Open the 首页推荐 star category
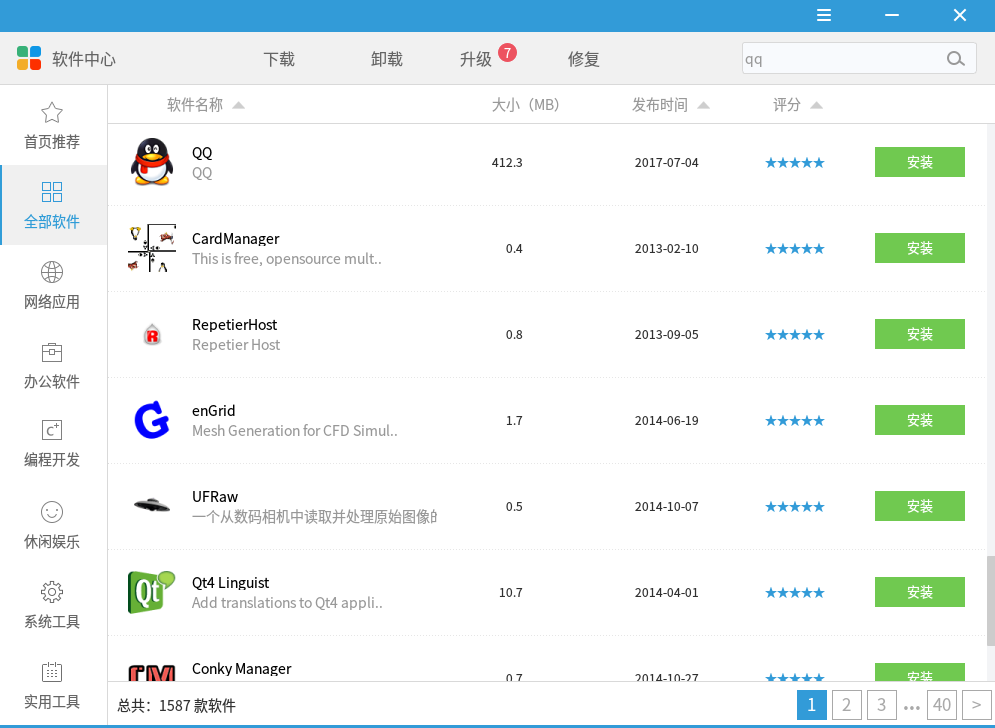Viewport: 995px width, 728px height. (52, 126)
